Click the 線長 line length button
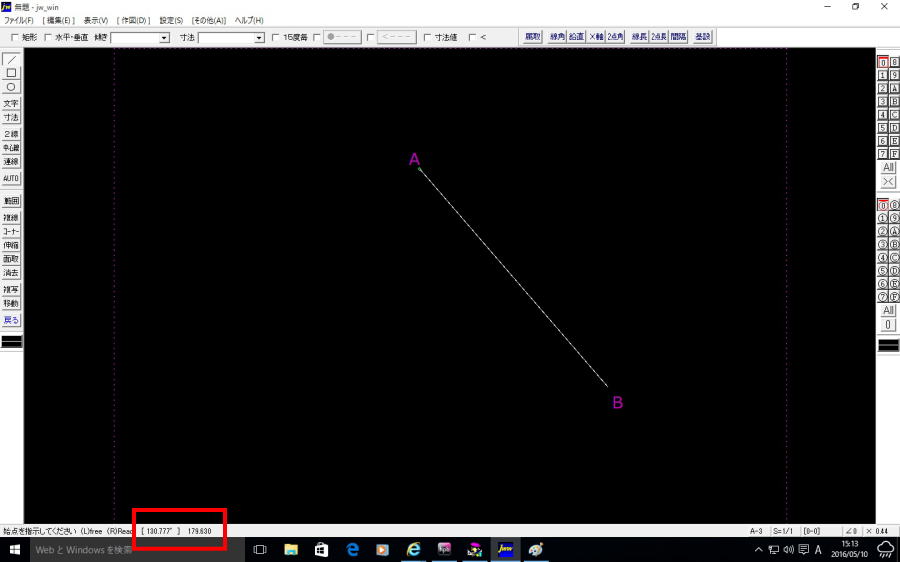 639,37
